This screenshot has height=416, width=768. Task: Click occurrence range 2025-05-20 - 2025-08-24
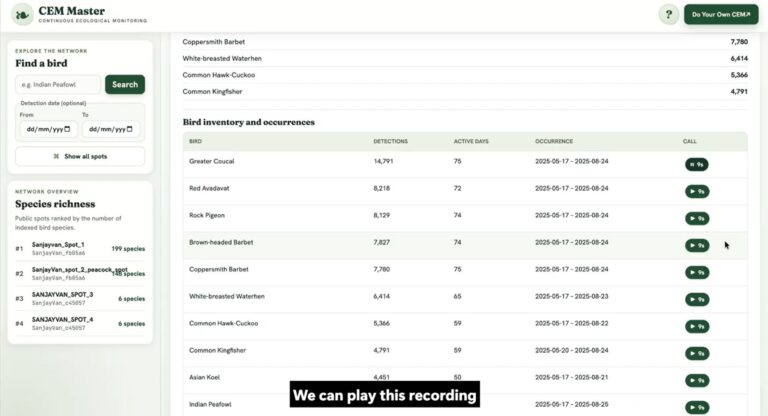pos(572,350)
